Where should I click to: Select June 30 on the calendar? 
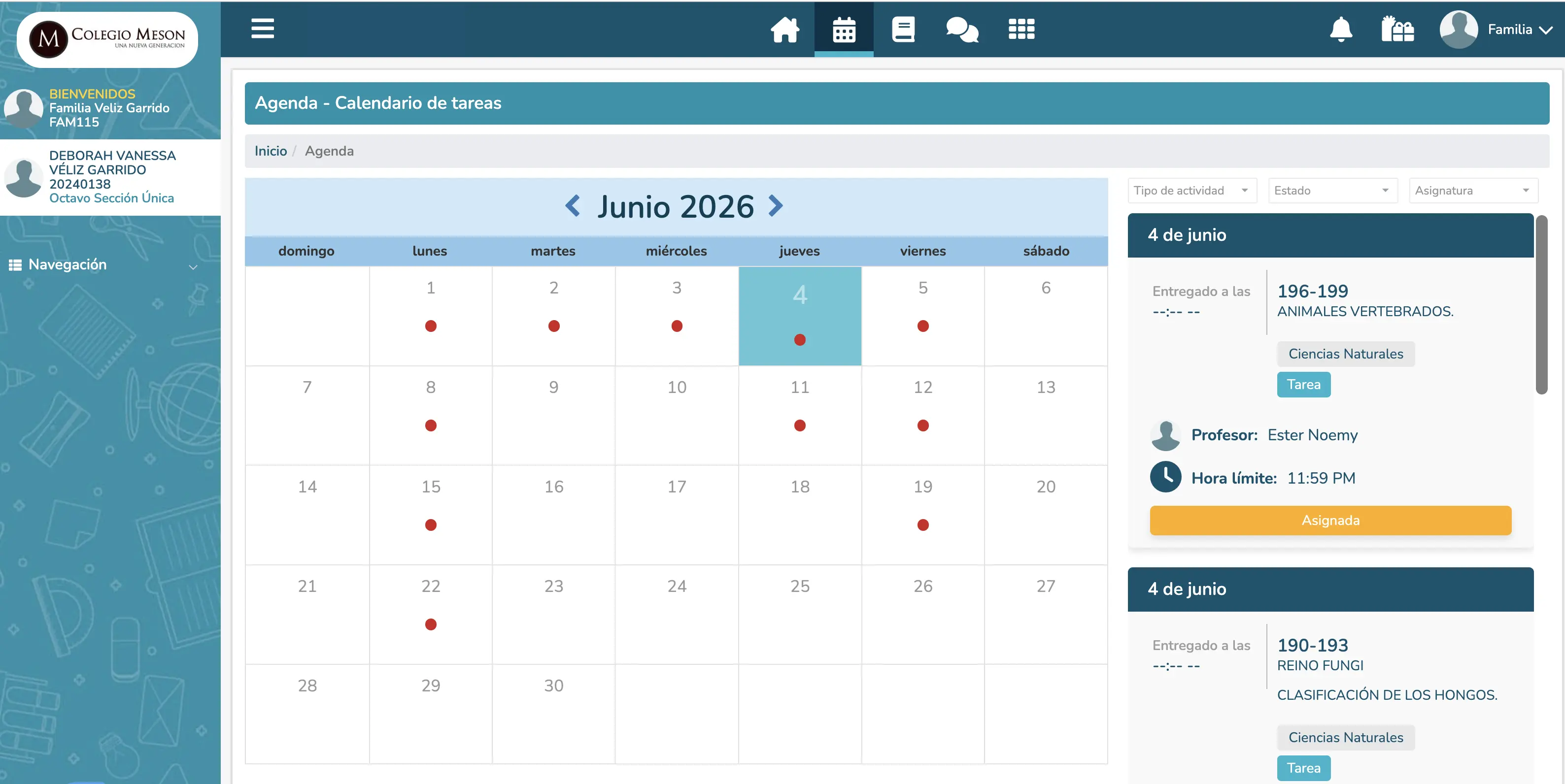pos(553,715)
